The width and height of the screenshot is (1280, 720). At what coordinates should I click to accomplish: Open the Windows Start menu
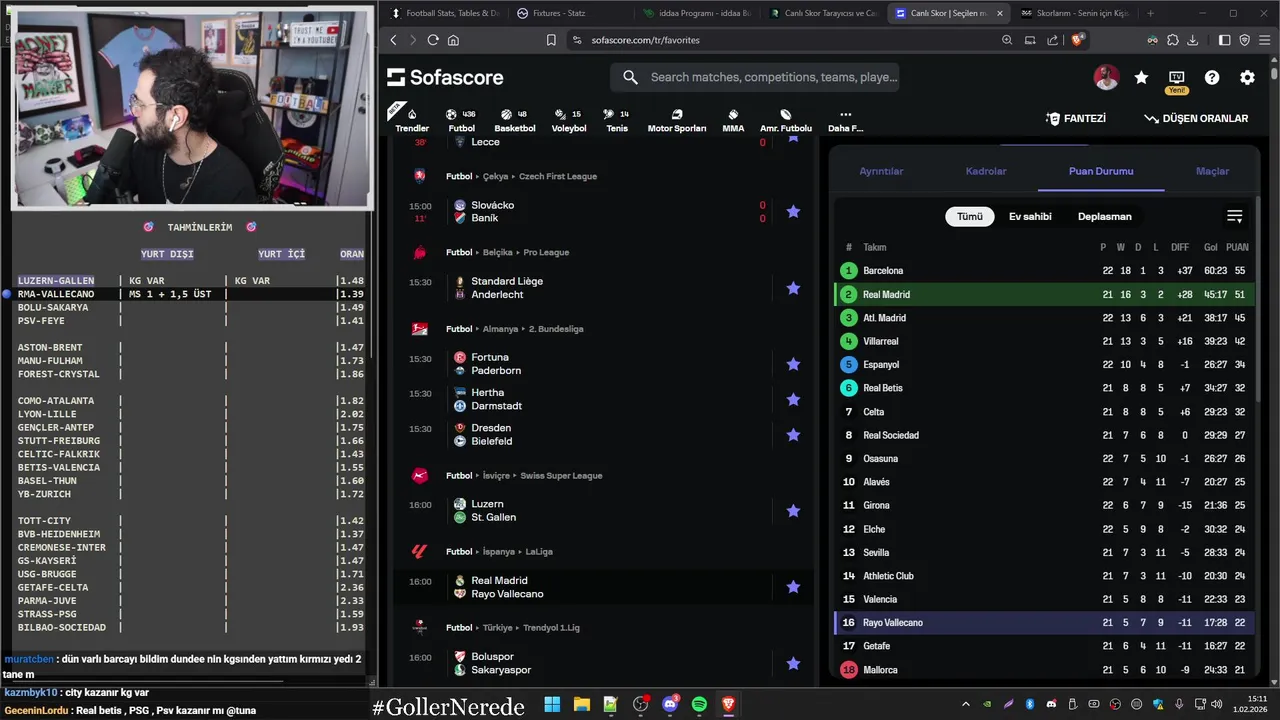(x=552, y=704)
